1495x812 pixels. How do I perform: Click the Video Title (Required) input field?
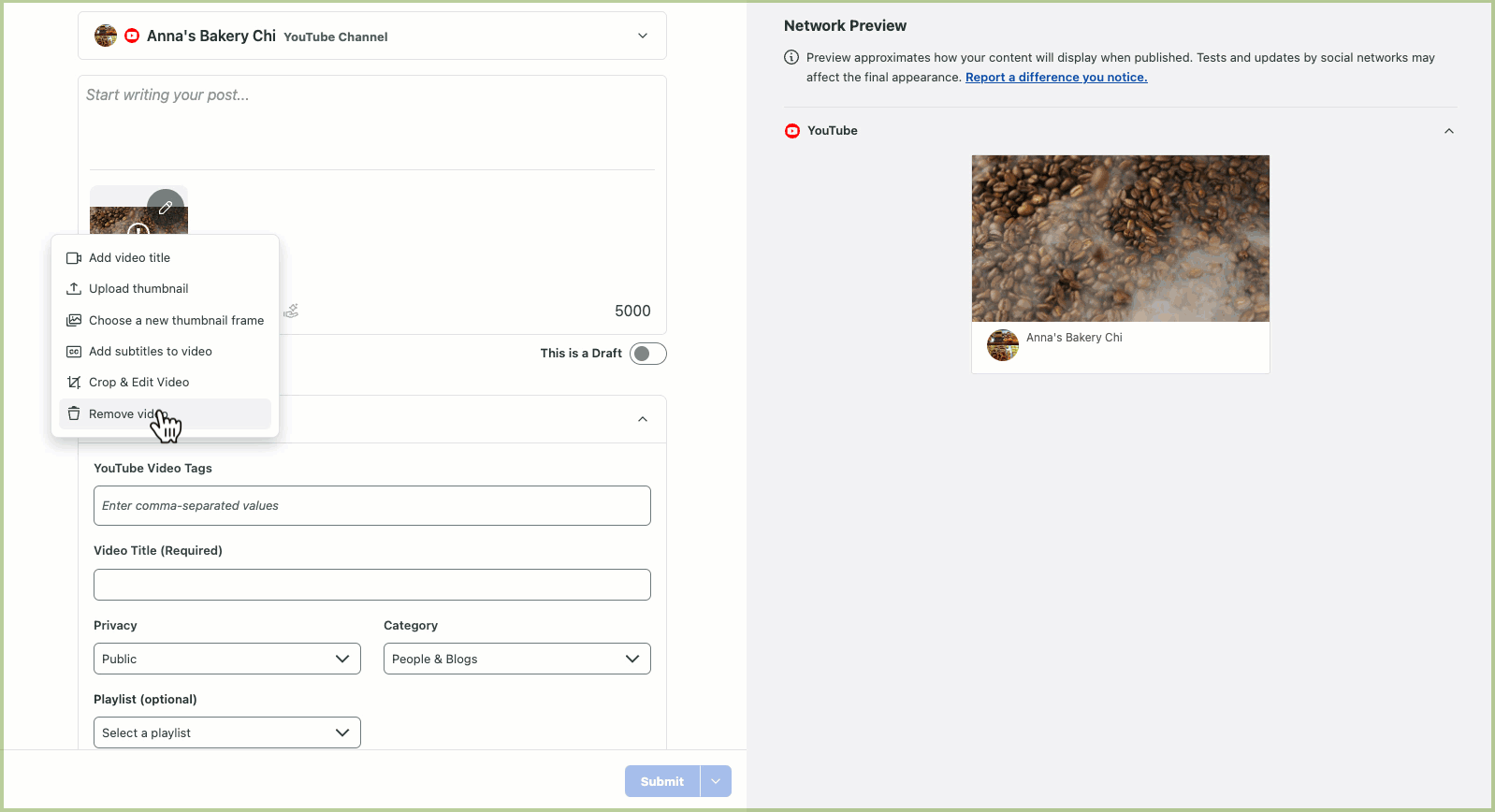pyautogui.click(x=372, y=585)
